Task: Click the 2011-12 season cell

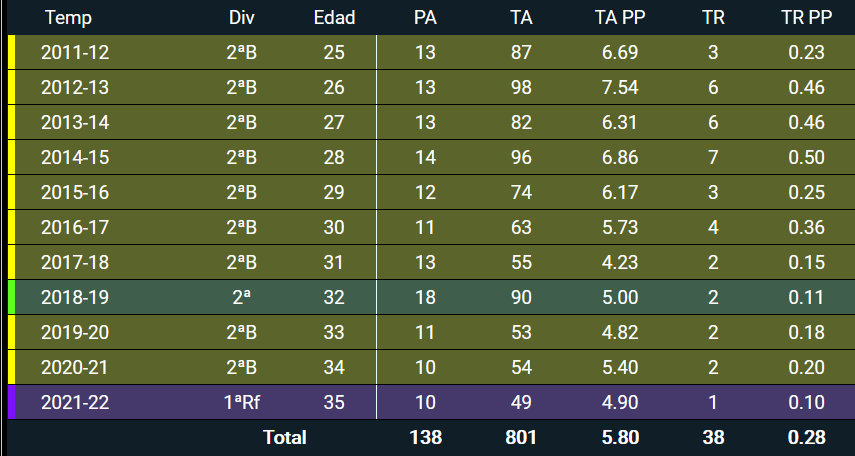Action: 75,52
